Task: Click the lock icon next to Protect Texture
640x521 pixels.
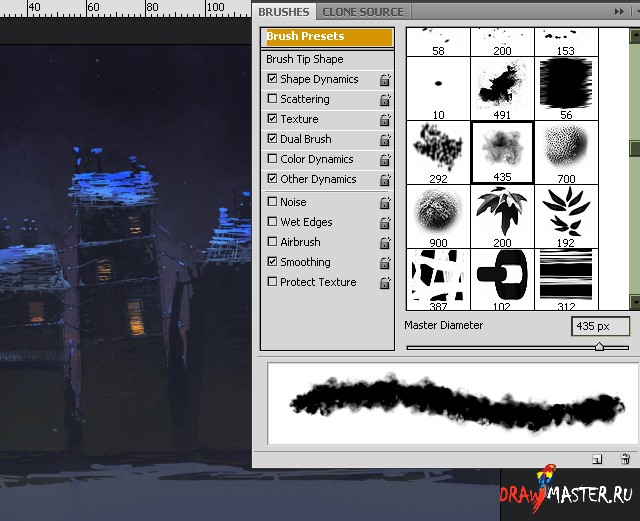Action: tap(385, 283)
